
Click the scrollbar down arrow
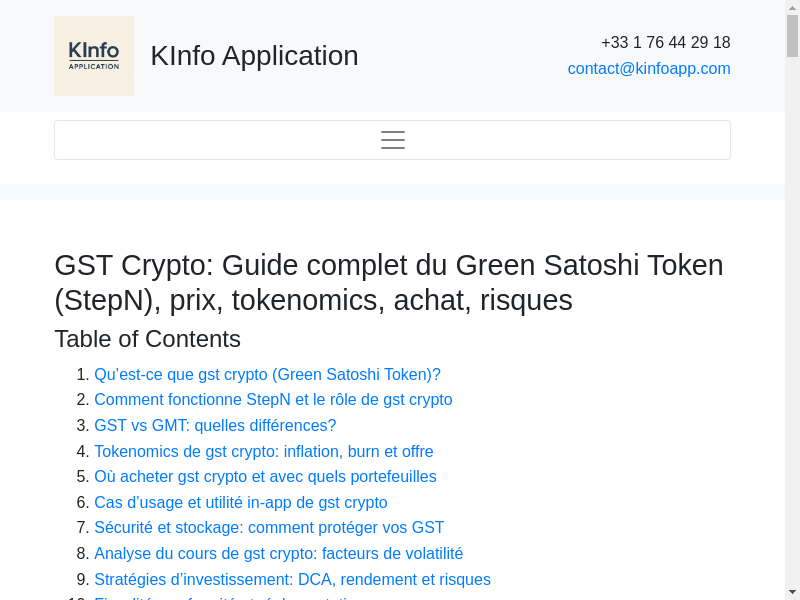(x=792, y=592)
